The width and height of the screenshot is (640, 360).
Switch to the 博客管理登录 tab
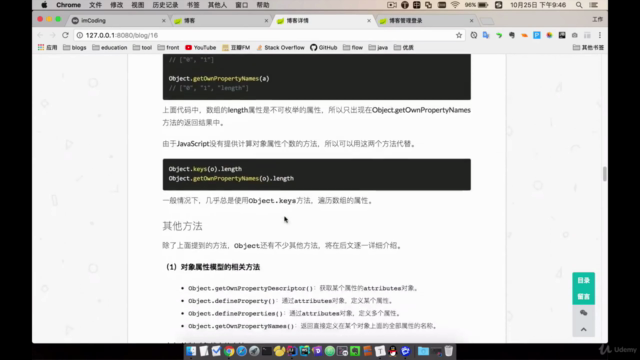[x=426, y=20]
